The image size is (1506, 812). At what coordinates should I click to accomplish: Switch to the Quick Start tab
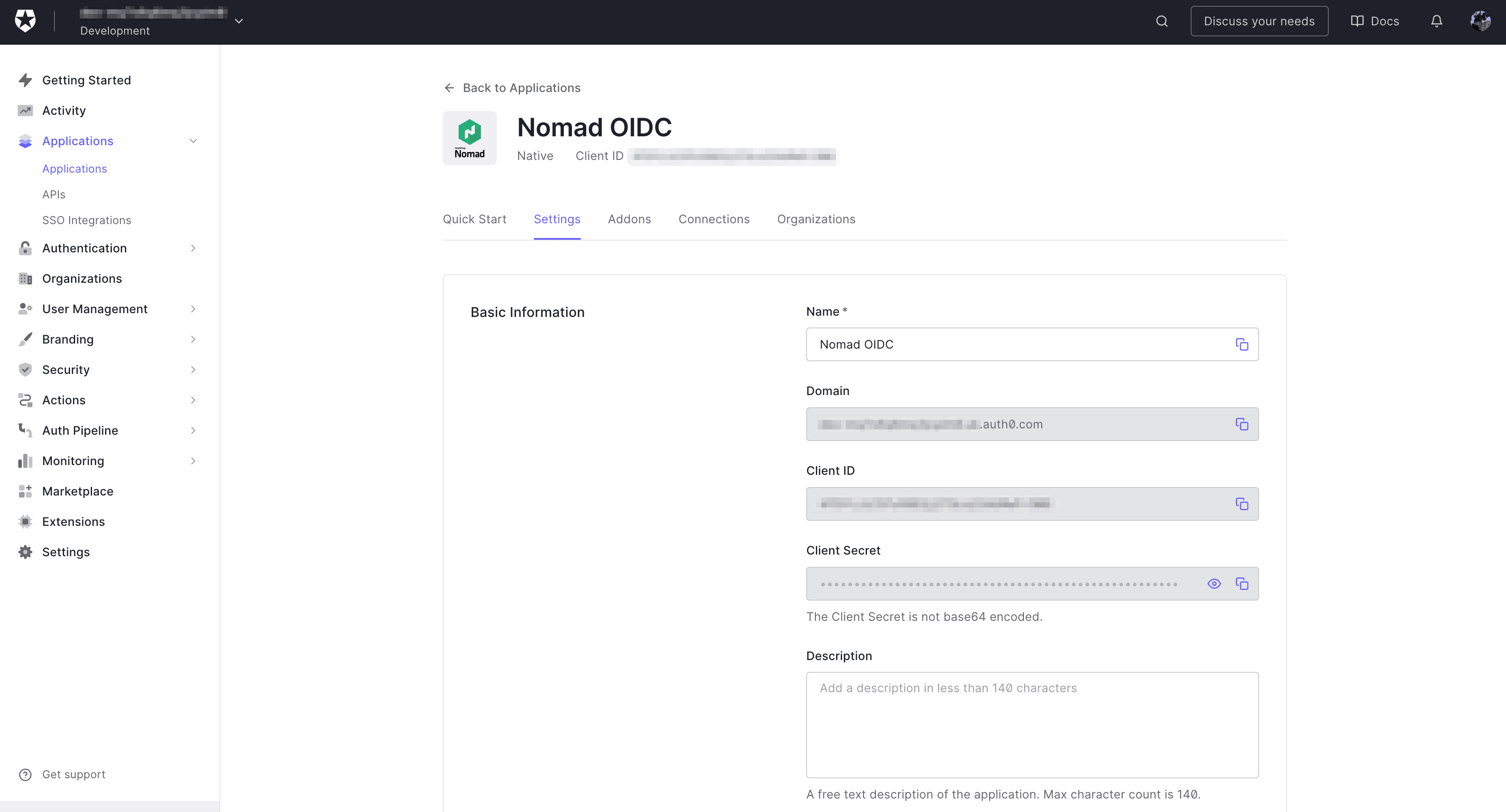coord(474,219)
